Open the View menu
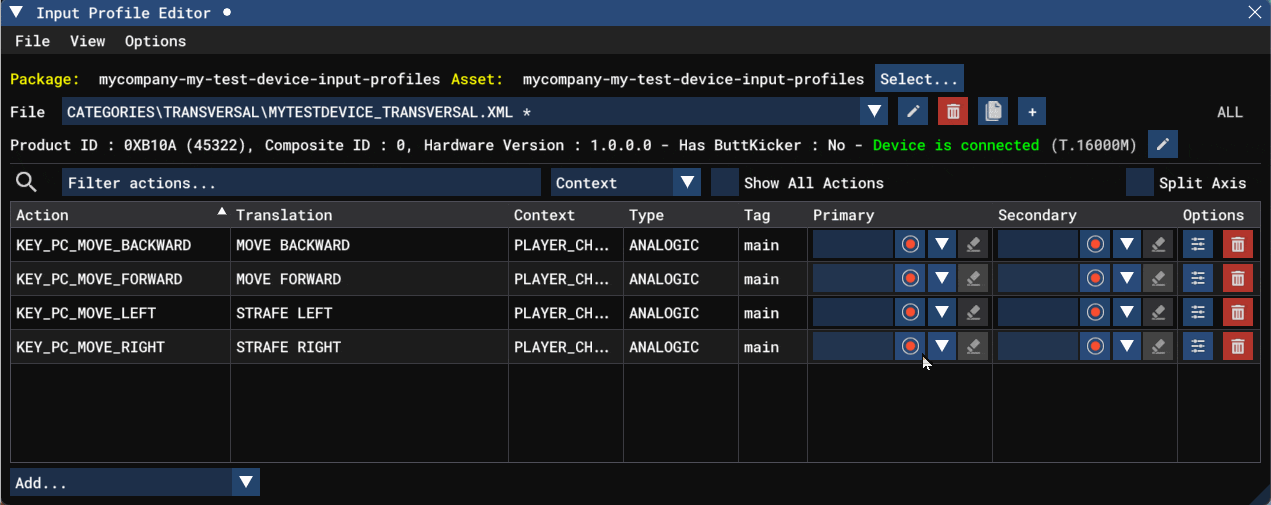1271x505 pixels. 87,41
